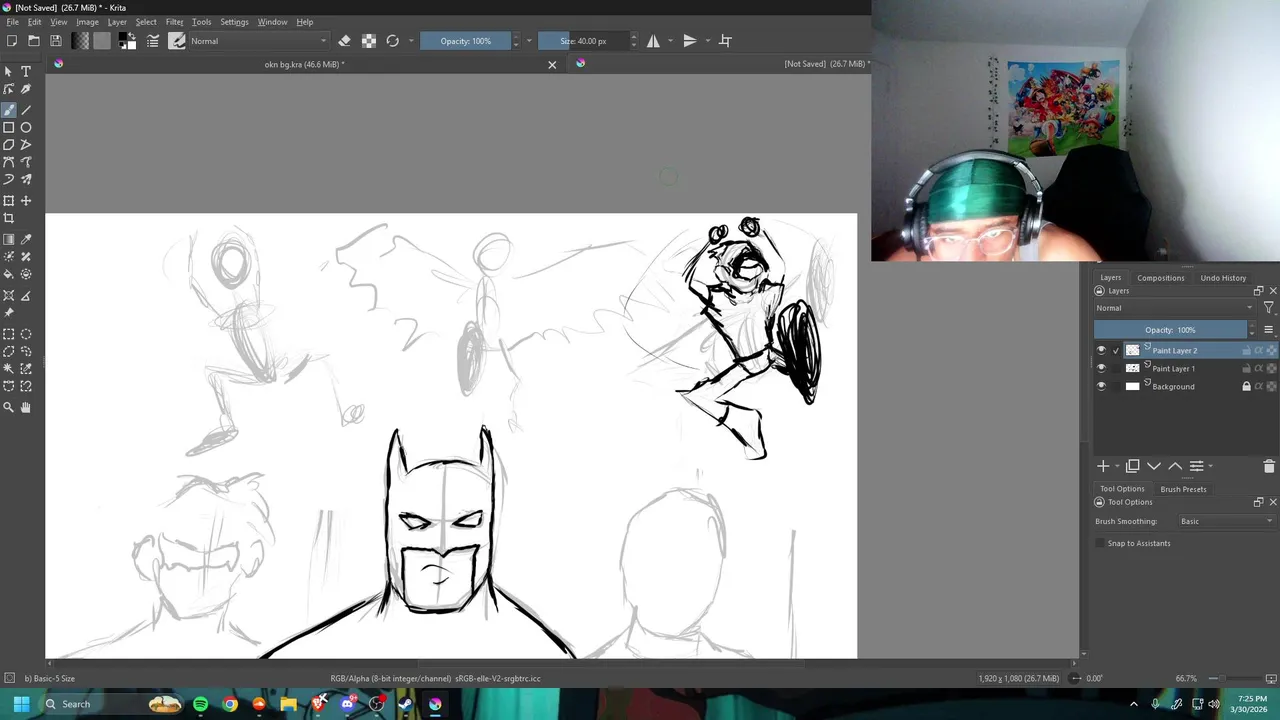Move layer down arrow icon

click(1154, 466)
